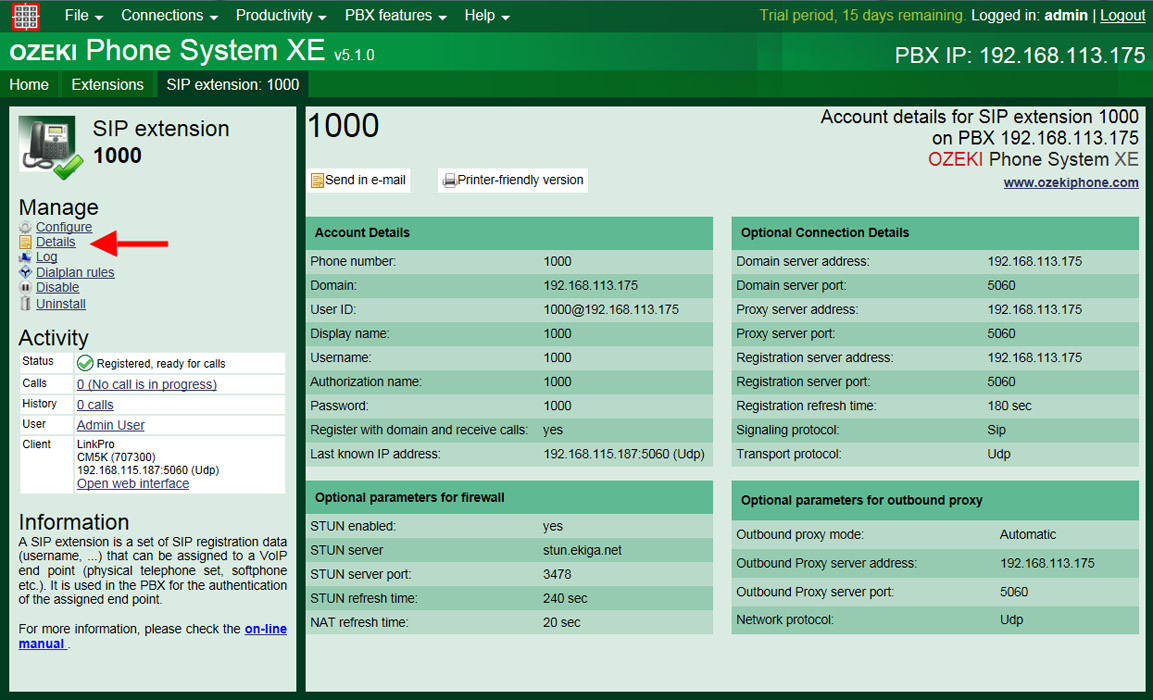Open Dialplan rules link

pyautogui.click(x=75, y=272)
